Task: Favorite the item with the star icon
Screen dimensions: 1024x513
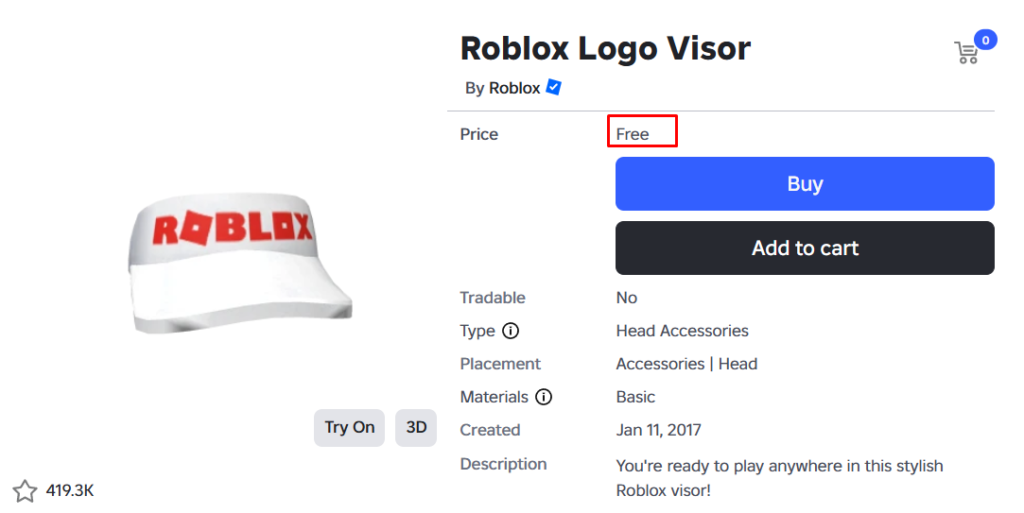Action: [x=24, y=491]
